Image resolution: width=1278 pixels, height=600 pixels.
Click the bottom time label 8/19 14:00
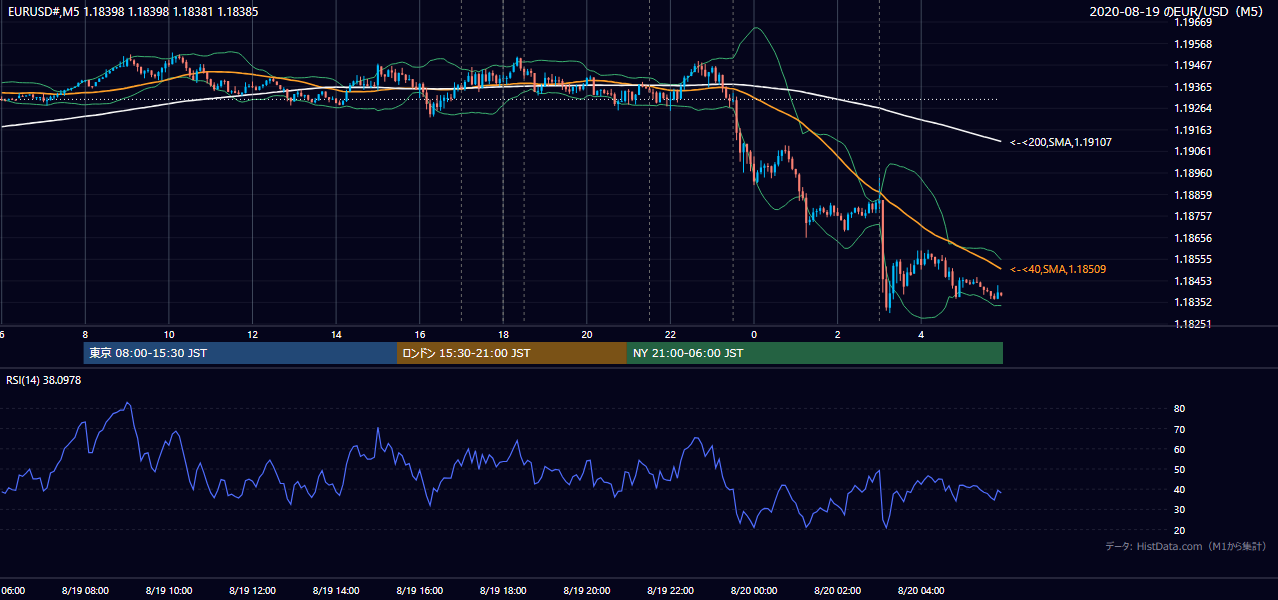(x=336, y=591)
